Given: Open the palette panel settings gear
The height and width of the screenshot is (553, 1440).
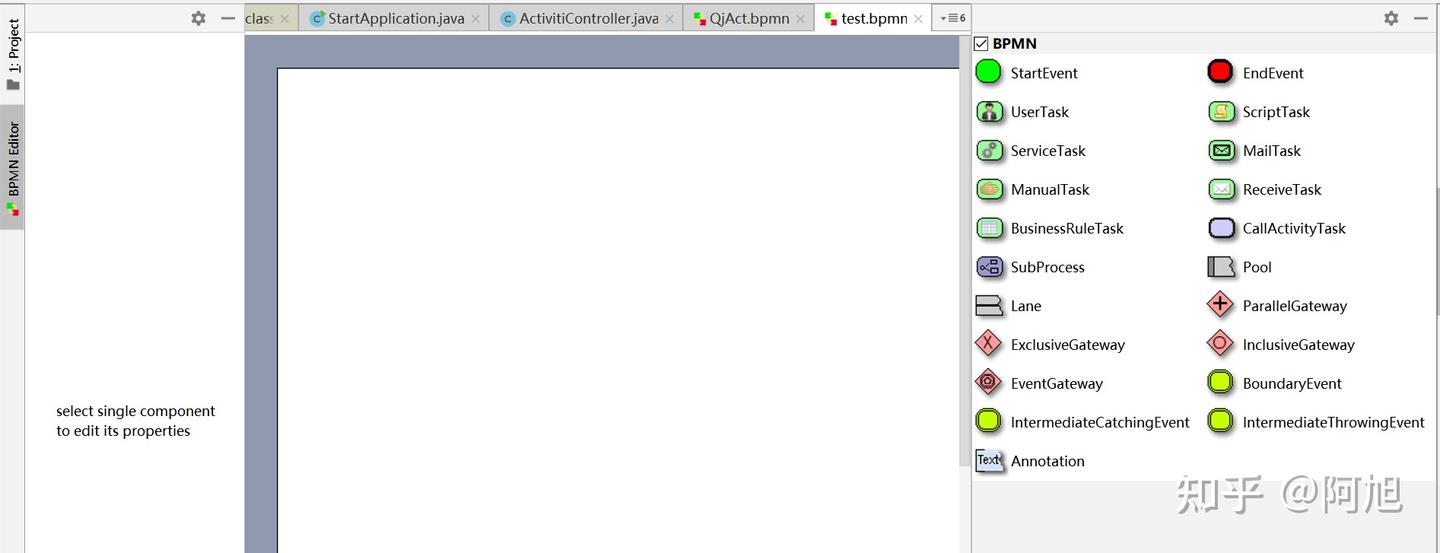Looking at the screenshot, I should 1391,18.
